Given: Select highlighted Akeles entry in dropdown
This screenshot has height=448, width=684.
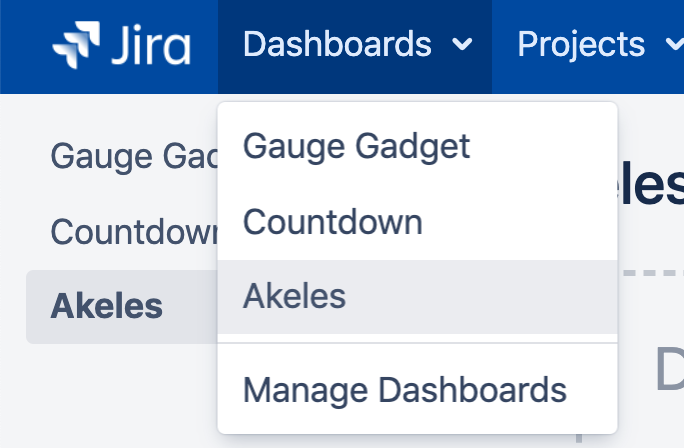Looking at the screenshot, I should pos(294,297).
